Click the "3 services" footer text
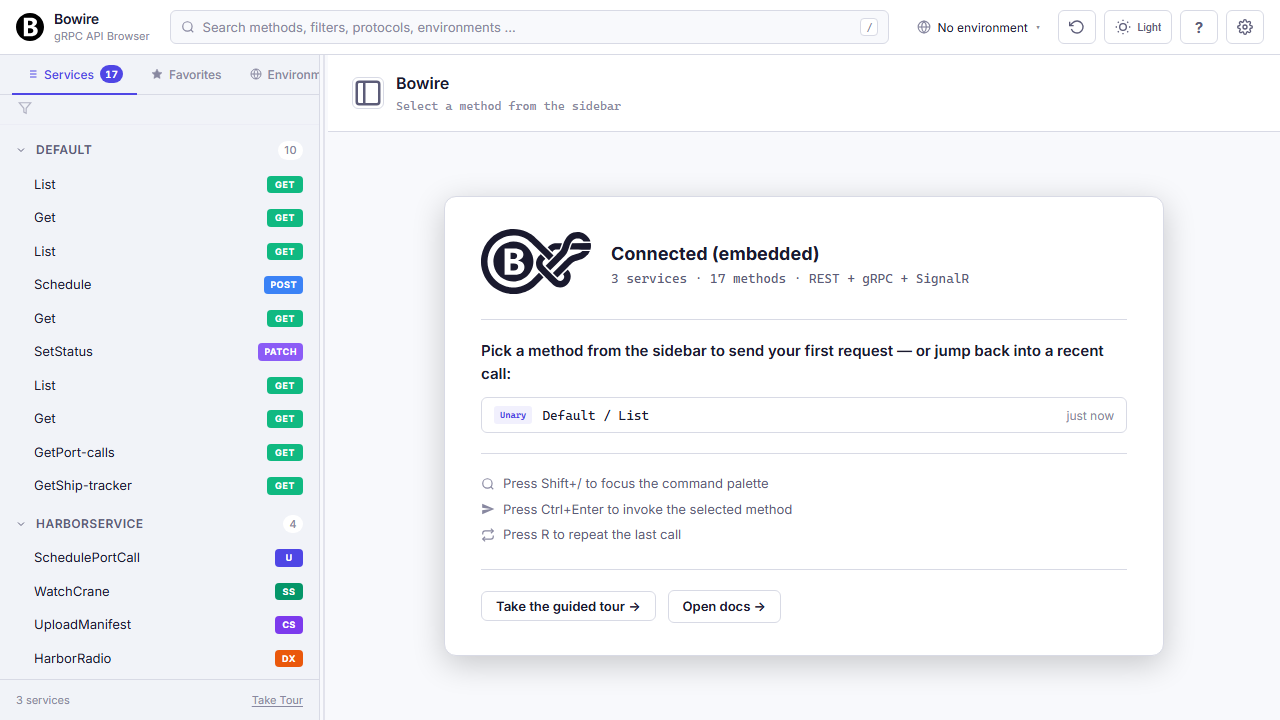Image resolution: width=1280 pixels, height=720 pixels. coord(43,700)
